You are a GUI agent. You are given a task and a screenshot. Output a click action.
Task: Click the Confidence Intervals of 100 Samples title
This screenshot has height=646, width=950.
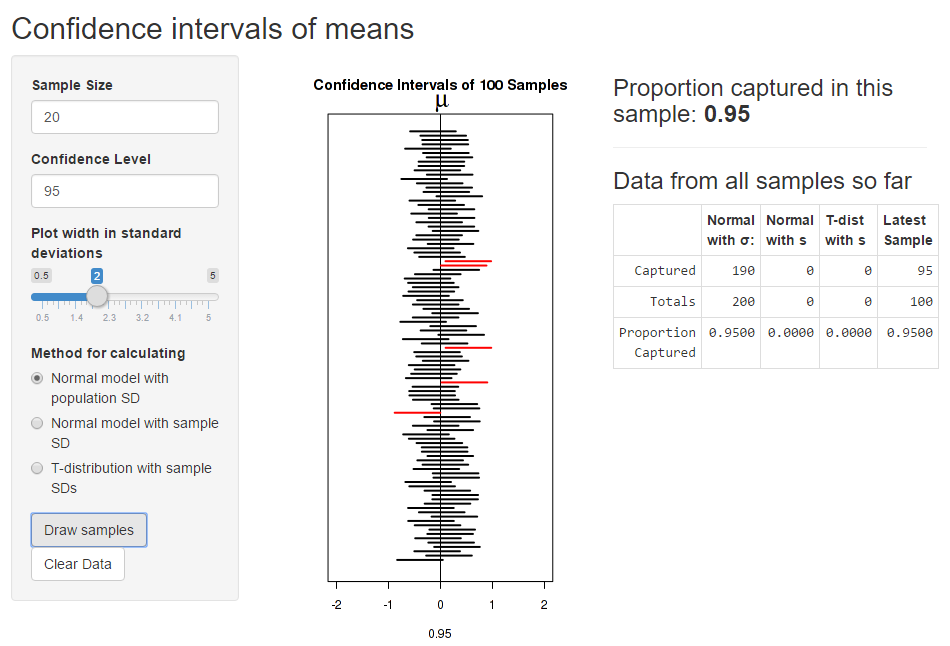pos(440,85)
